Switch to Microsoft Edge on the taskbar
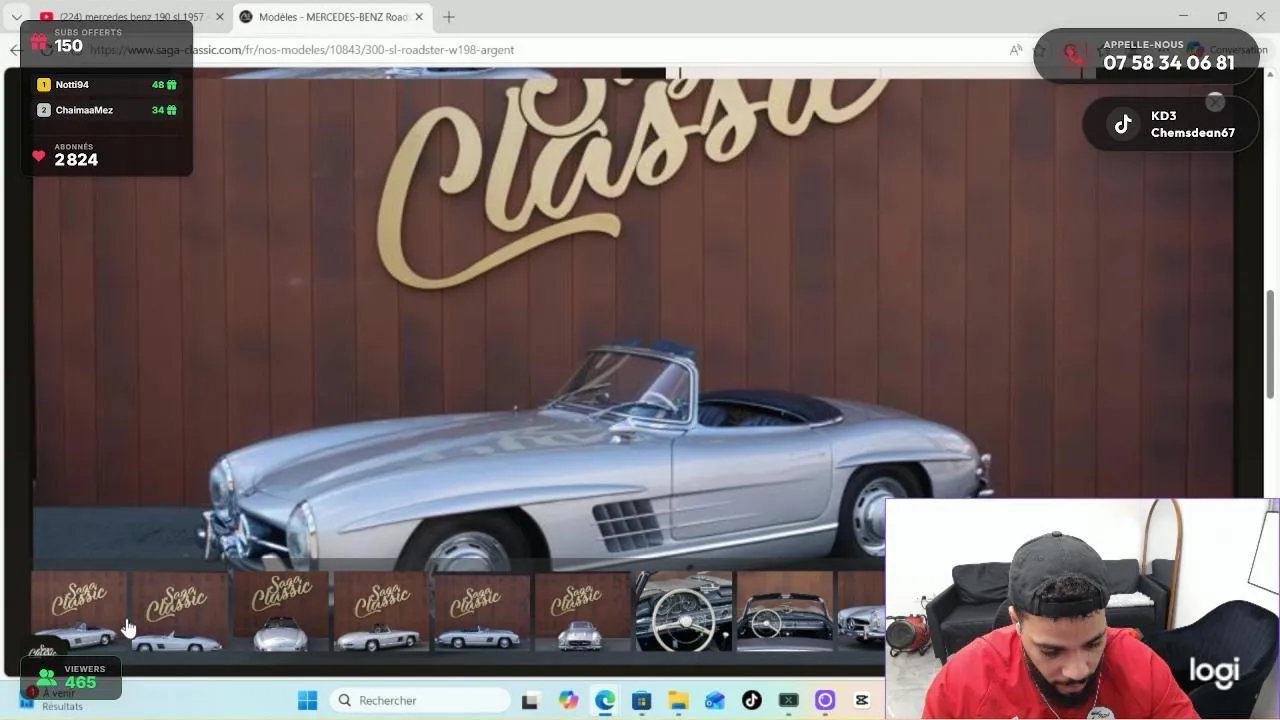This screenshot has width=1280, height=720. point(605,700)
